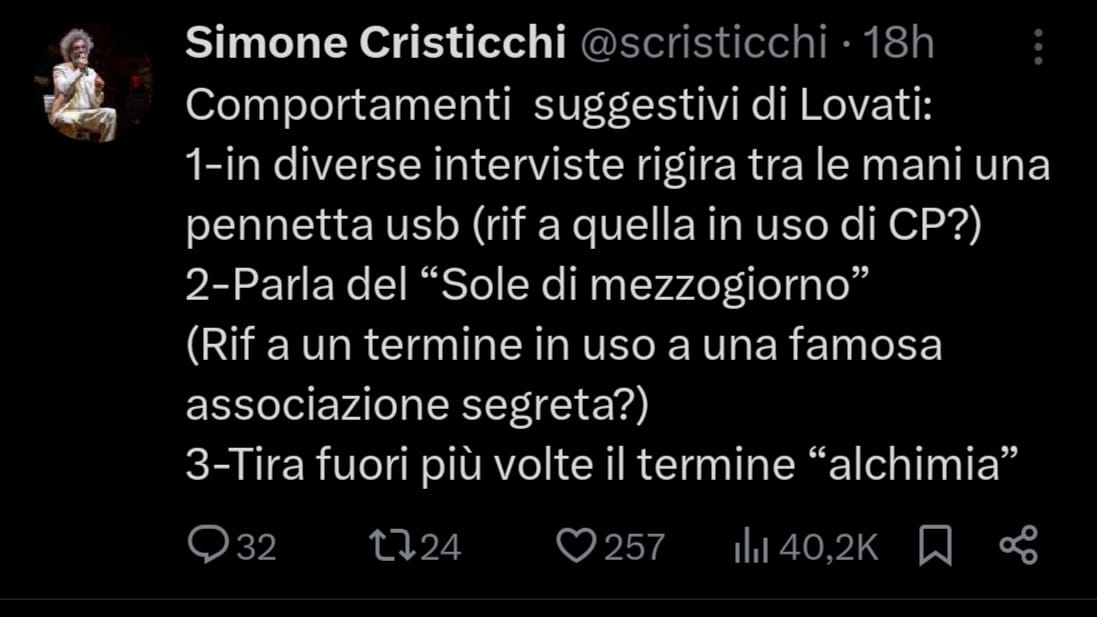Click the like count 257

(636, 547)
